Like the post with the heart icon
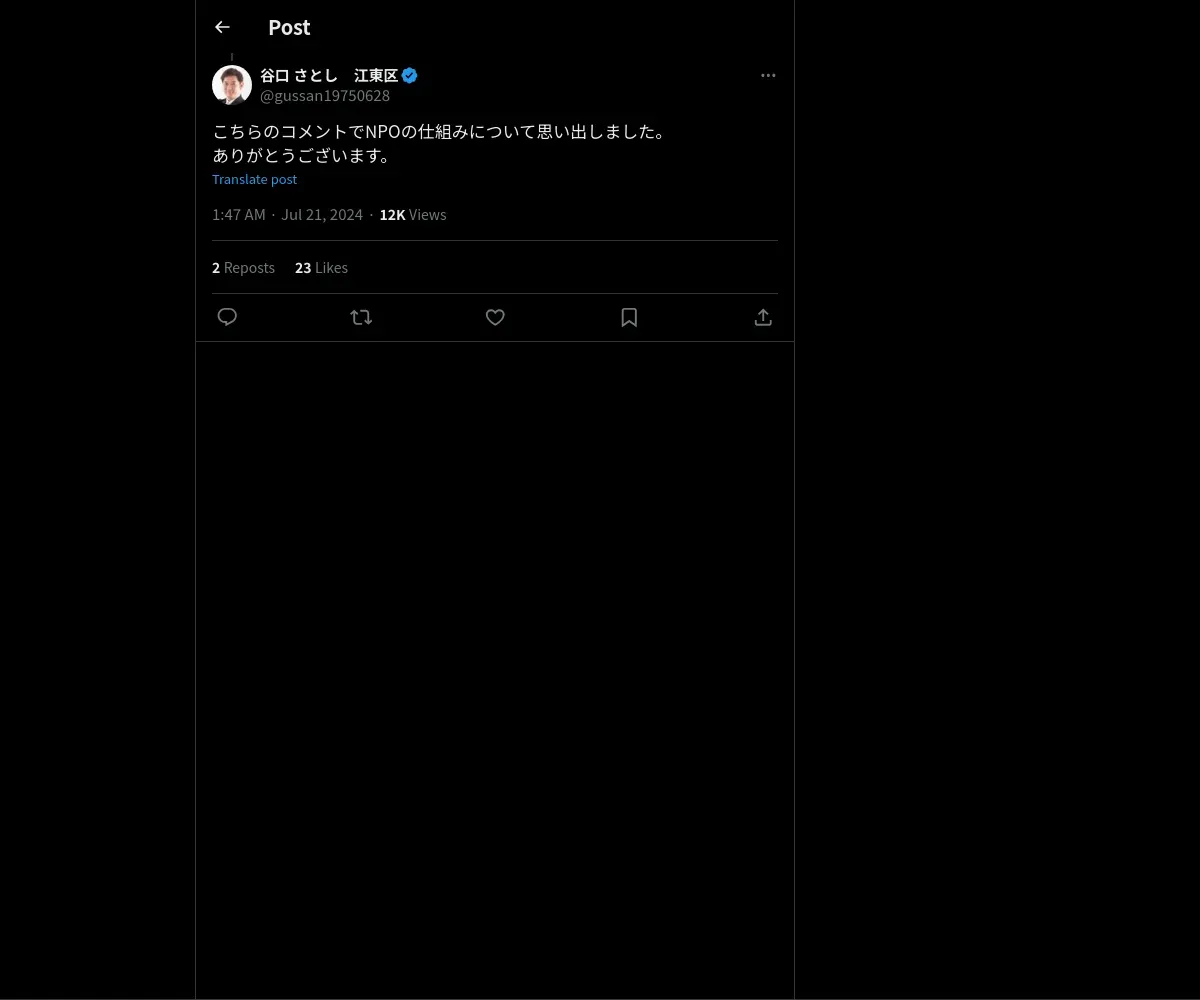 tap(495, 317)
